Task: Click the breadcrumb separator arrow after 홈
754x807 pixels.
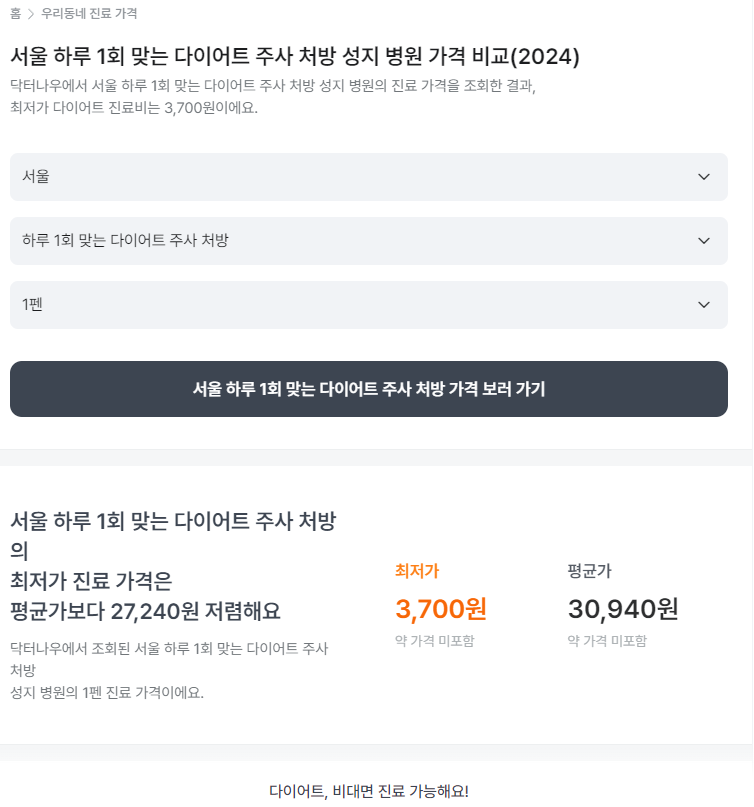Action: click(32, 13)
